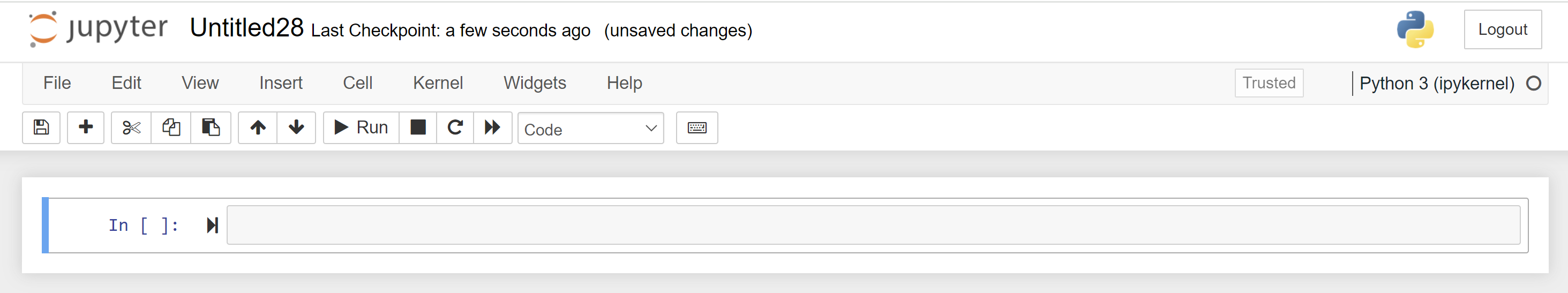Cut selected cells with the scissors icon

pos(131,127)
